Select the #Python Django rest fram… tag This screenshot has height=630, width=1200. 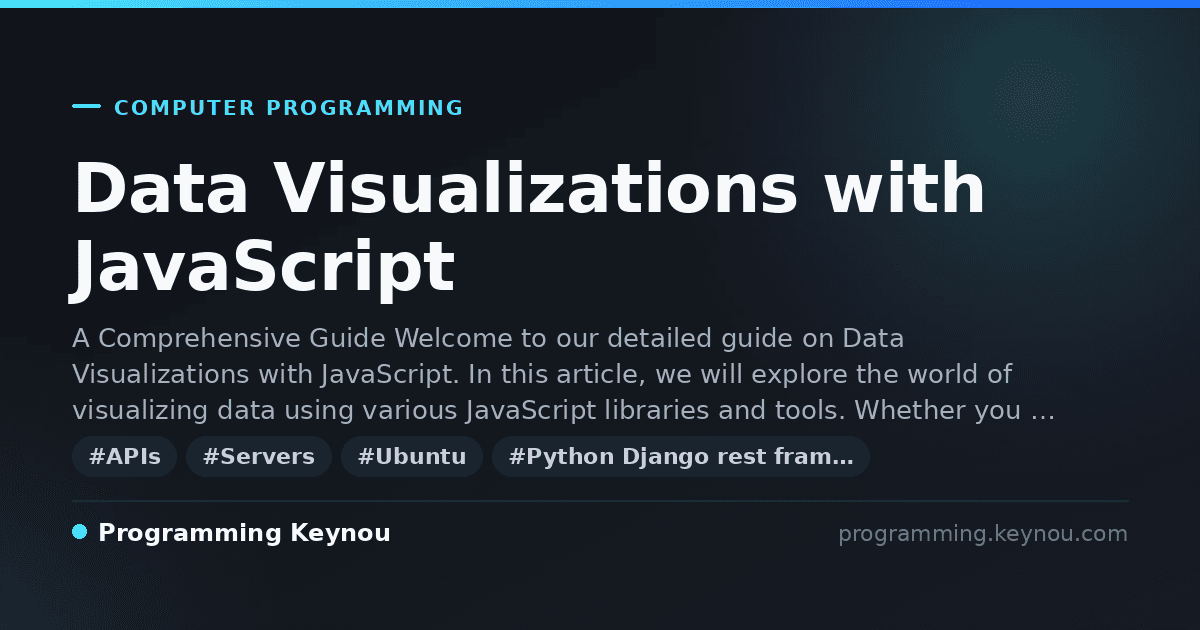681,457
